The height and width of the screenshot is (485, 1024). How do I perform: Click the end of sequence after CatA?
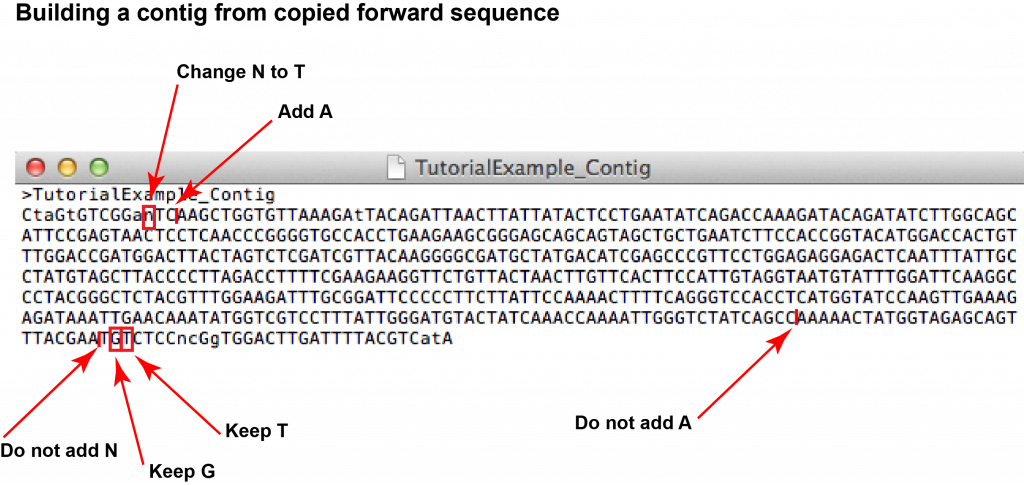(455, 340)
